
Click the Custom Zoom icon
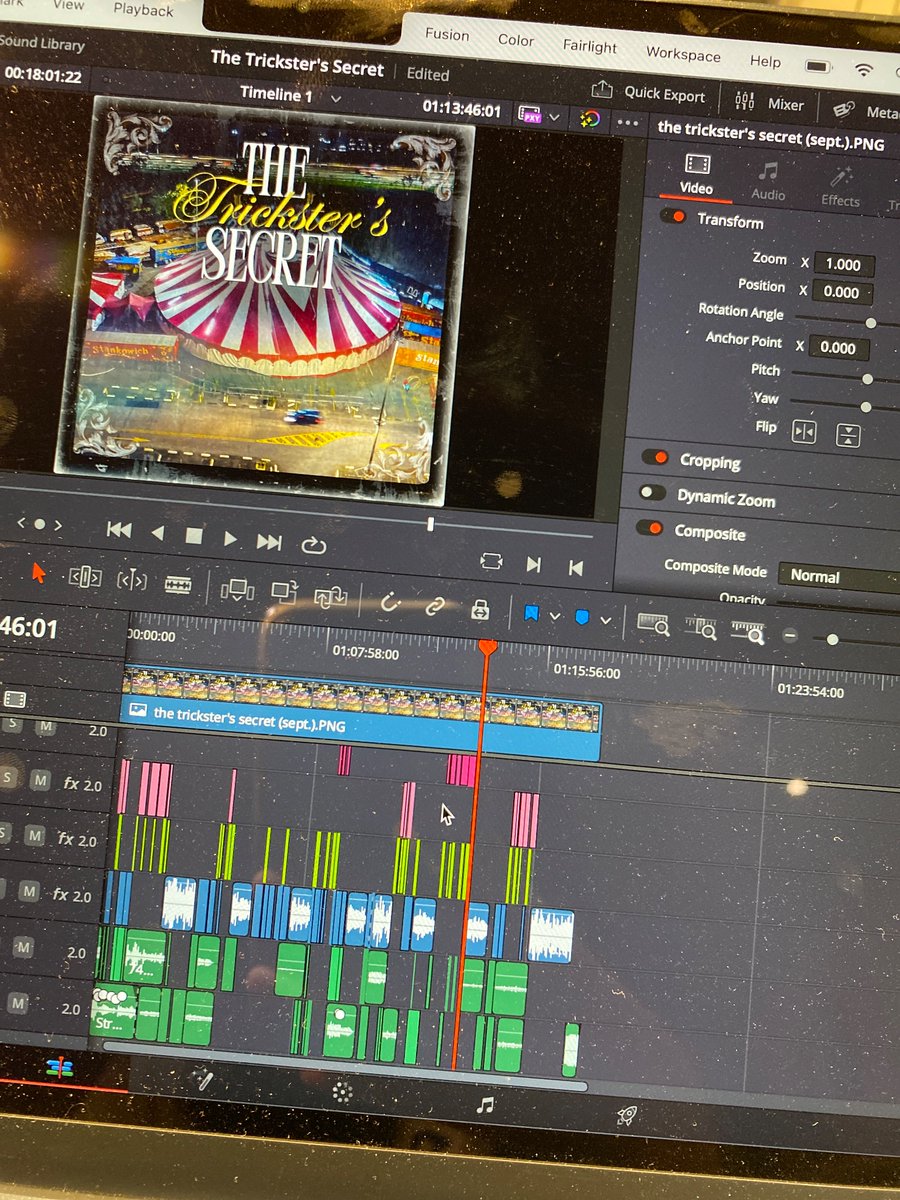click(748, 632)
